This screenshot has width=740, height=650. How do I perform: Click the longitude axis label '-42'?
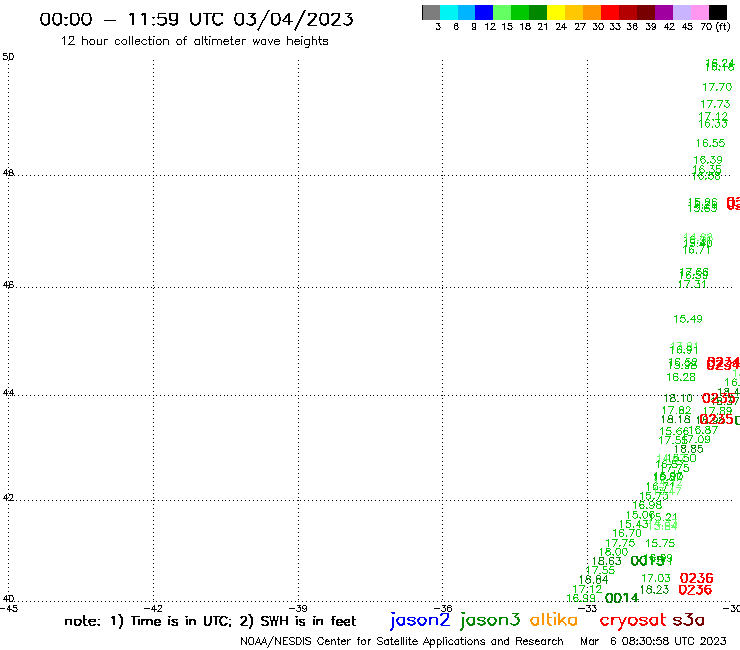[x=153, y=608]
